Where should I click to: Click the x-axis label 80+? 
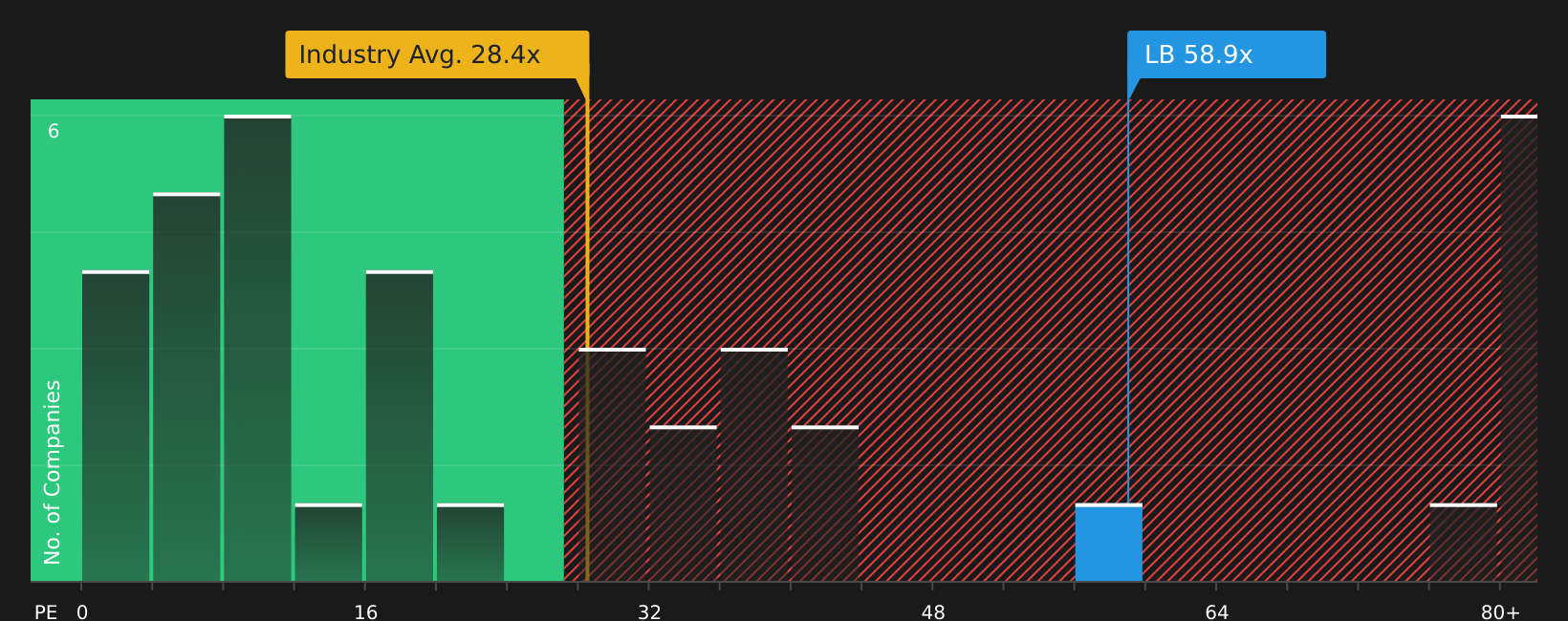click(1500, 612)
